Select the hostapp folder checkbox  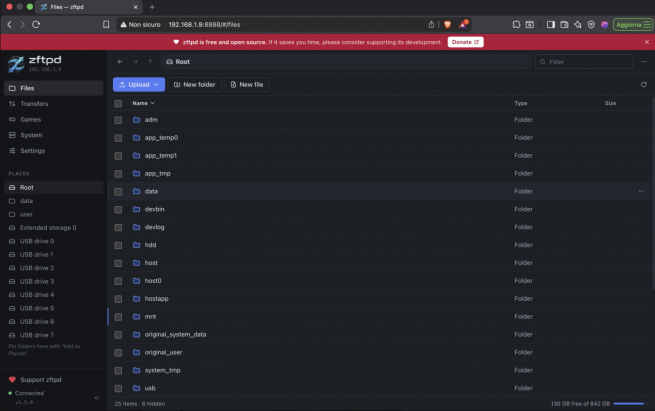click(x=118, y=299)
